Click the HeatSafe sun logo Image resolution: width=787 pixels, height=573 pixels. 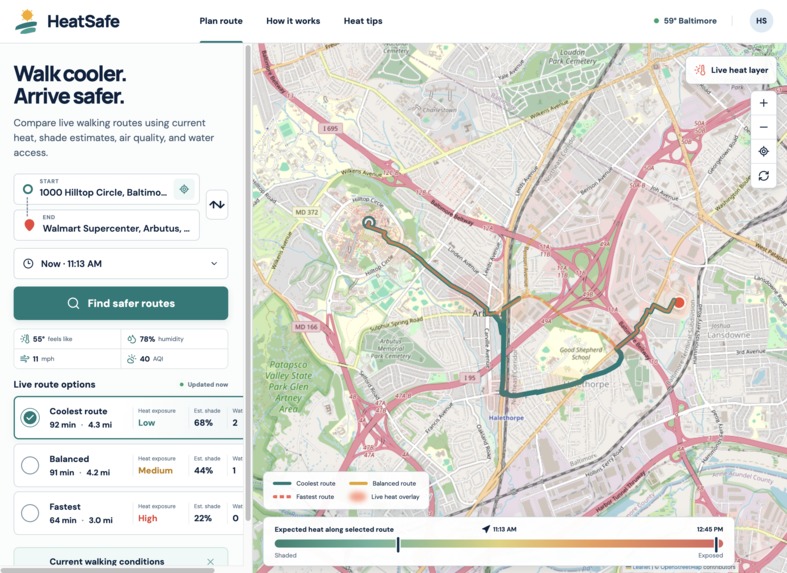[x=26, y=21]
